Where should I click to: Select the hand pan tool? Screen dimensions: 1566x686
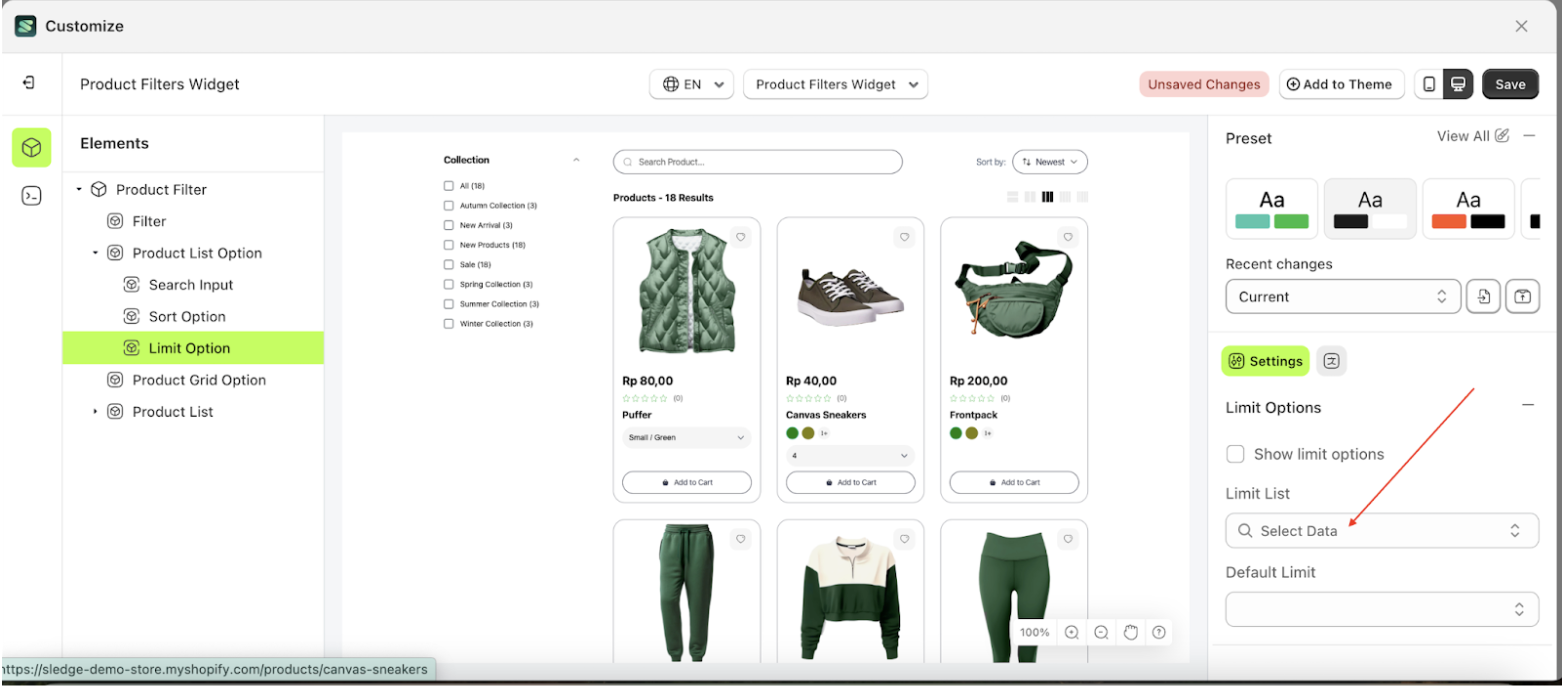(1130, 632)
